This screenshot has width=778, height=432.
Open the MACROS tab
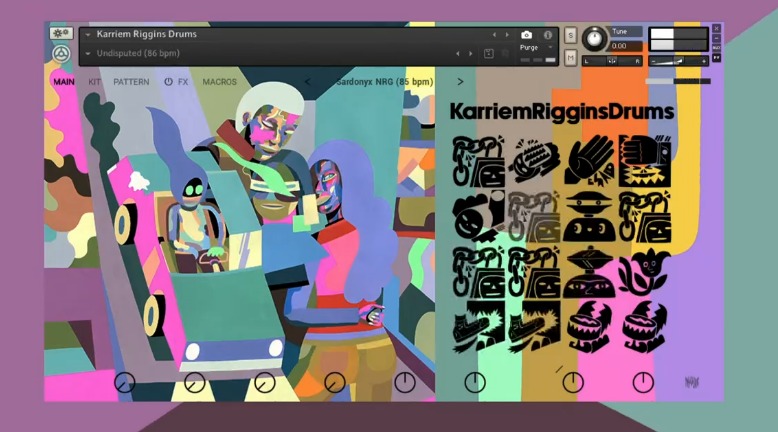(219, 82)
